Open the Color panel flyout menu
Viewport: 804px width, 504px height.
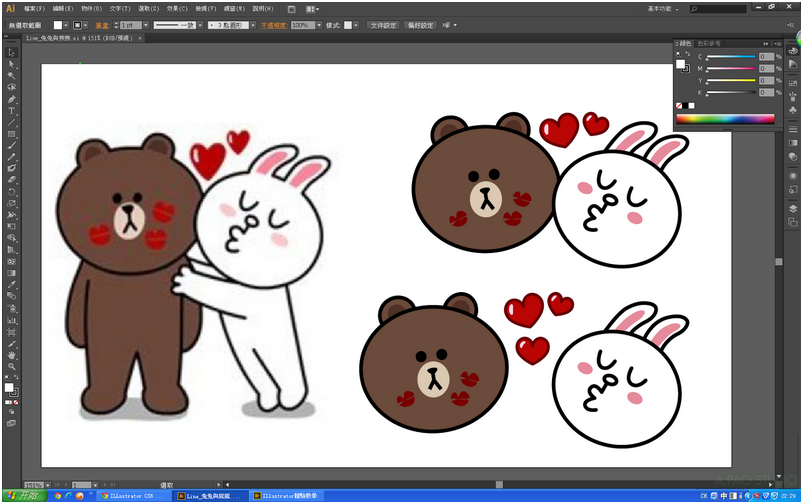pyautogui.click(x=778, y=44)
